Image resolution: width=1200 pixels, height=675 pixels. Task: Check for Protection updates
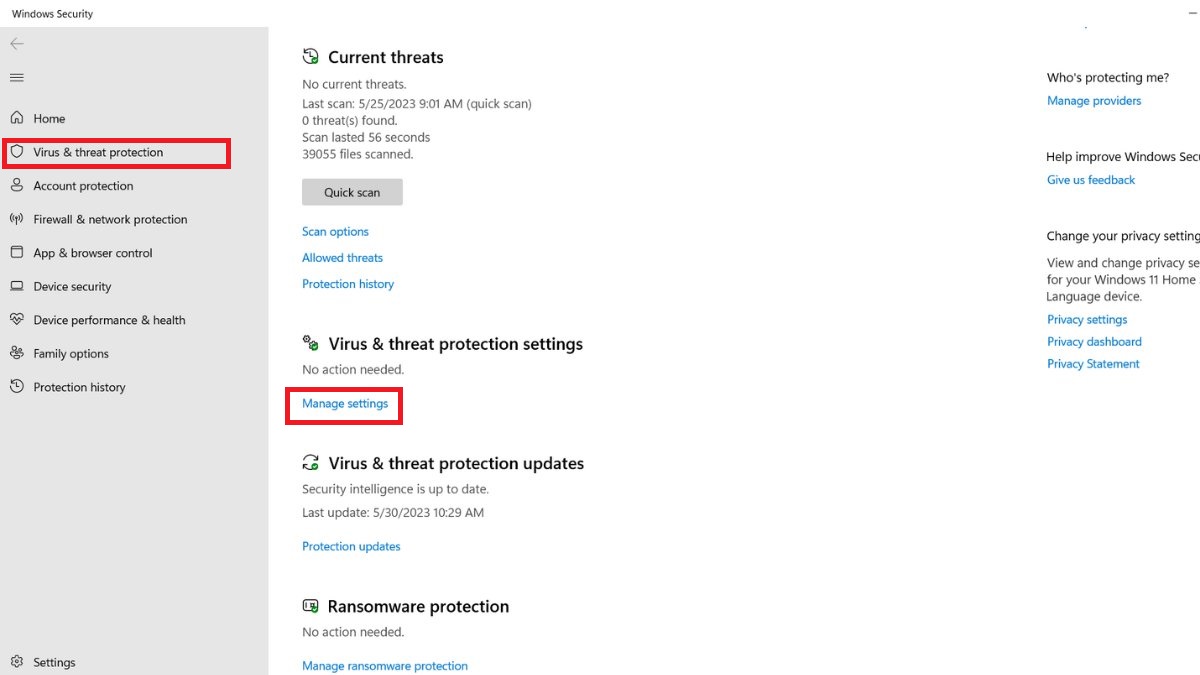351,546
